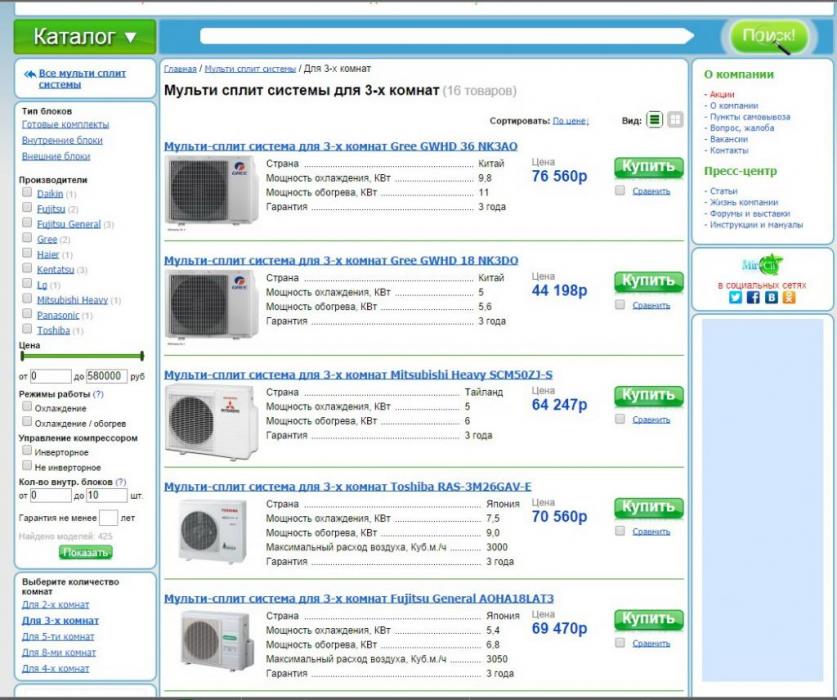
Task: Switch to list view icon
Action: pyautogui.click(x=654, y=120)
